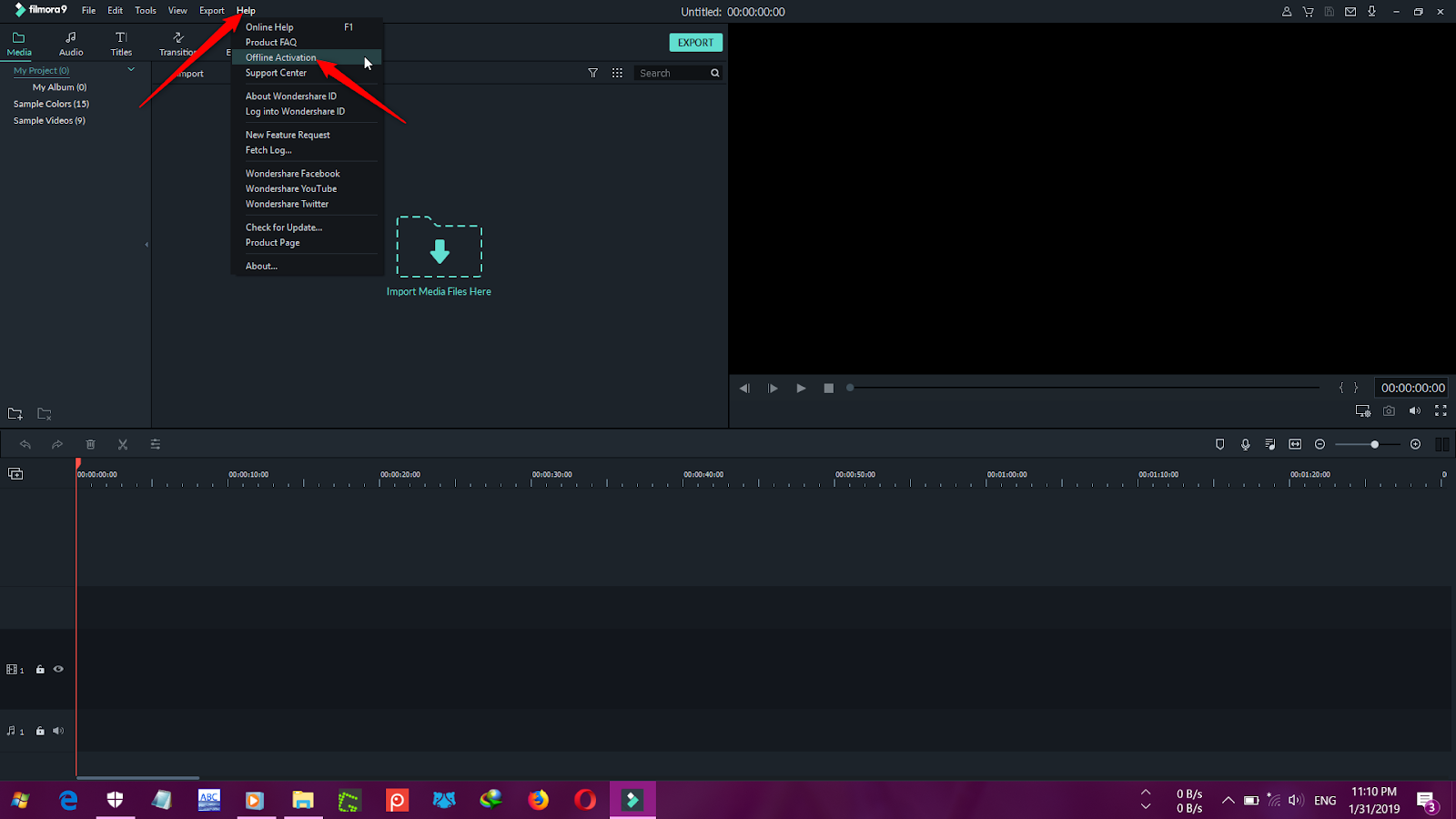
Task: Open the audio mixer icon
Action: 1270,444
